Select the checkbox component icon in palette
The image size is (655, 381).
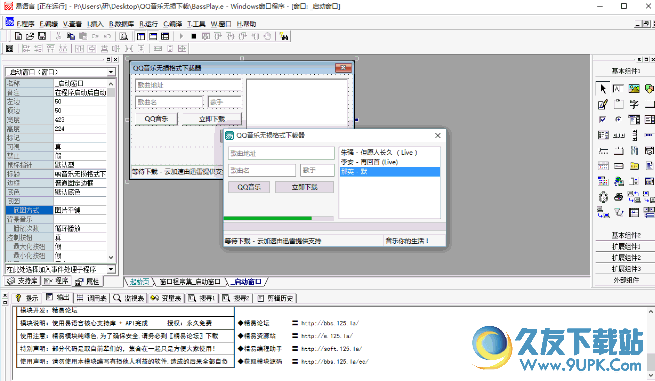602,119
